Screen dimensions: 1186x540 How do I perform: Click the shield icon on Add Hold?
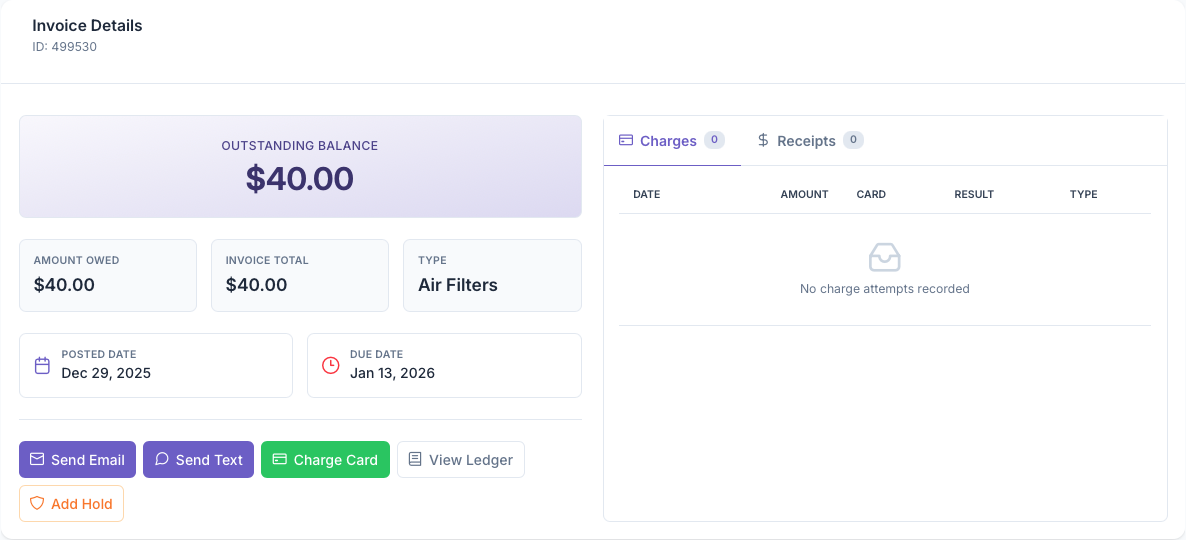pos(37,504)
